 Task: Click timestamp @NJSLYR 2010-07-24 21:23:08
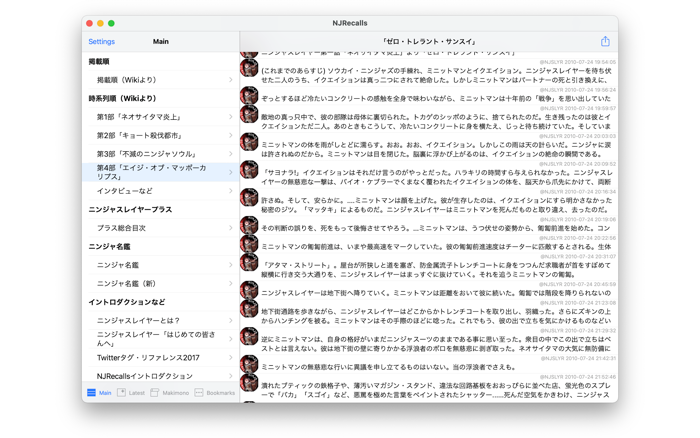[578, 303]
